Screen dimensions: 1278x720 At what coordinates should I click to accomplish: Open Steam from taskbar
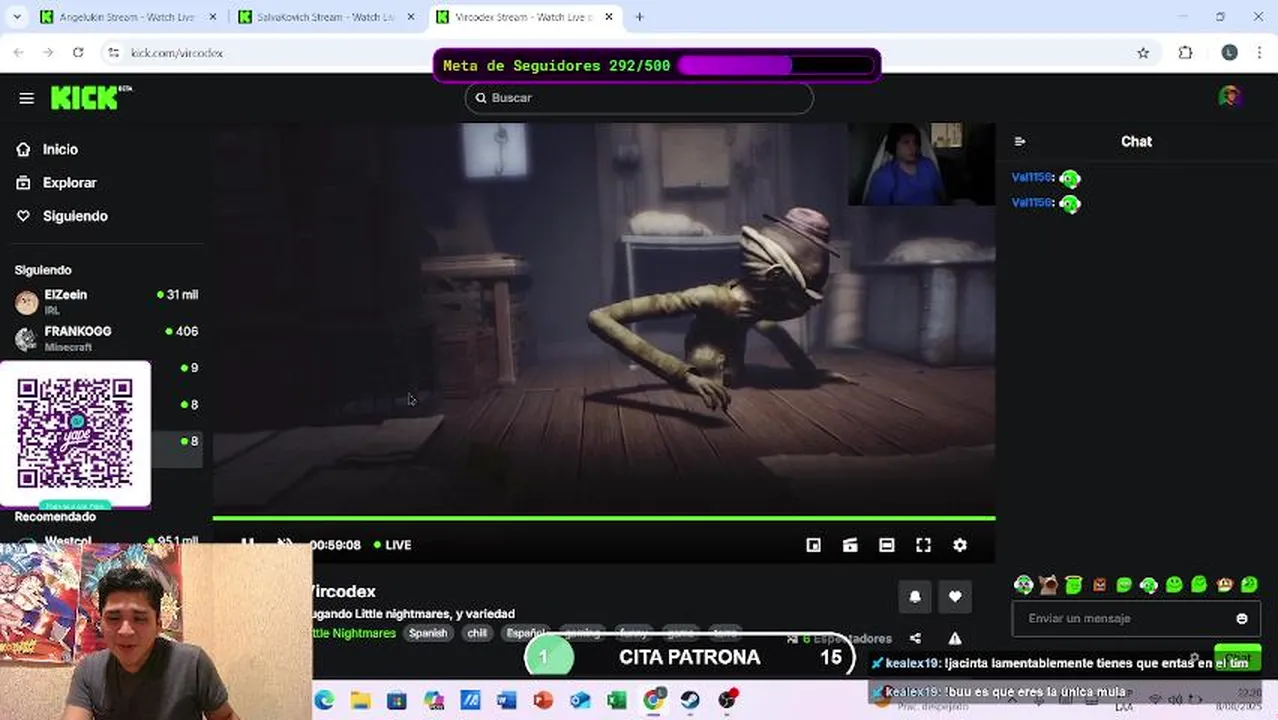(690, 700)
